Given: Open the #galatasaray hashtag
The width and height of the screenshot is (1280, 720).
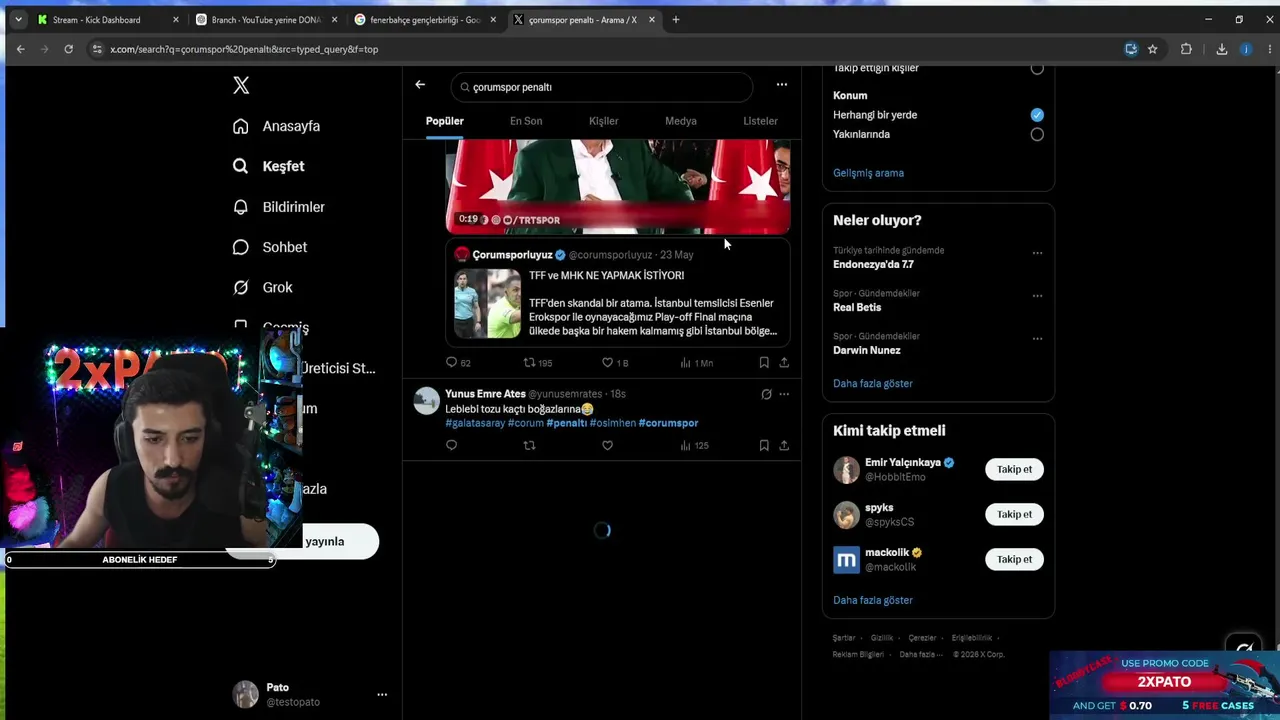Looking at the screenshot, I should pyautogui.click(x=475, y=423).
